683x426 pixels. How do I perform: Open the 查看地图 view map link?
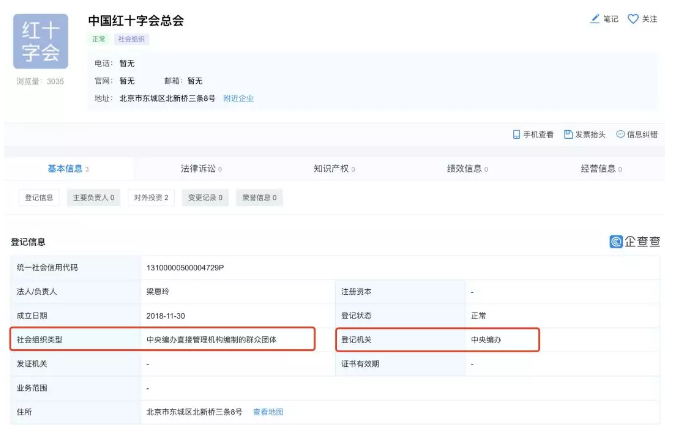tap(268, 412)
